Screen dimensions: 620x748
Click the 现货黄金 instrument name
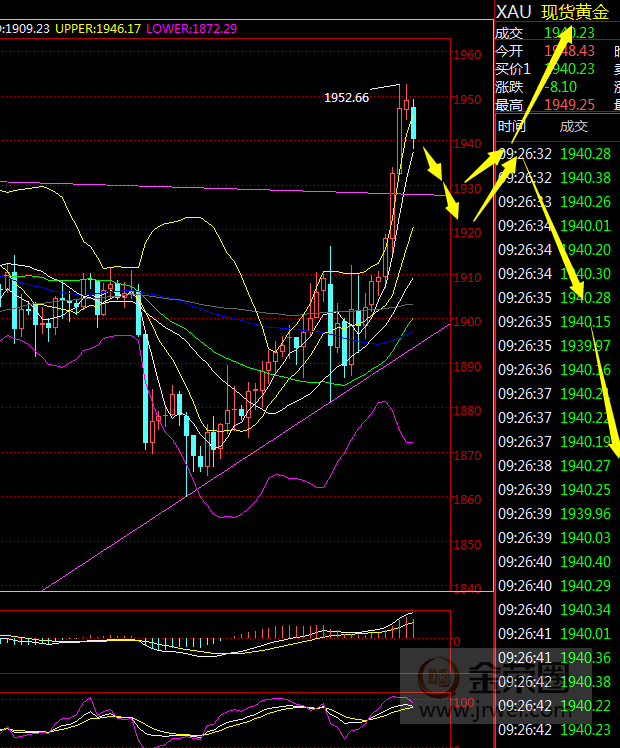[x=575, y=12]
